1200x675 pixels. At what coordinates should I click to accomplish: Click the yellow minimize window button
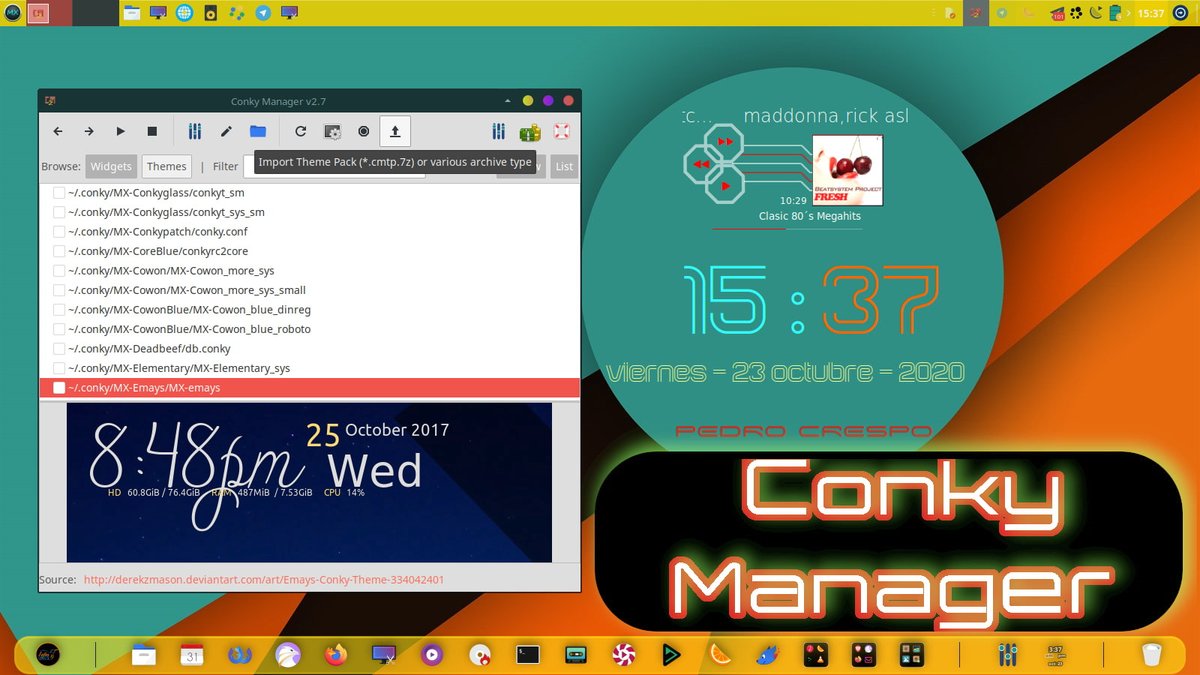(x=527, y=100)
